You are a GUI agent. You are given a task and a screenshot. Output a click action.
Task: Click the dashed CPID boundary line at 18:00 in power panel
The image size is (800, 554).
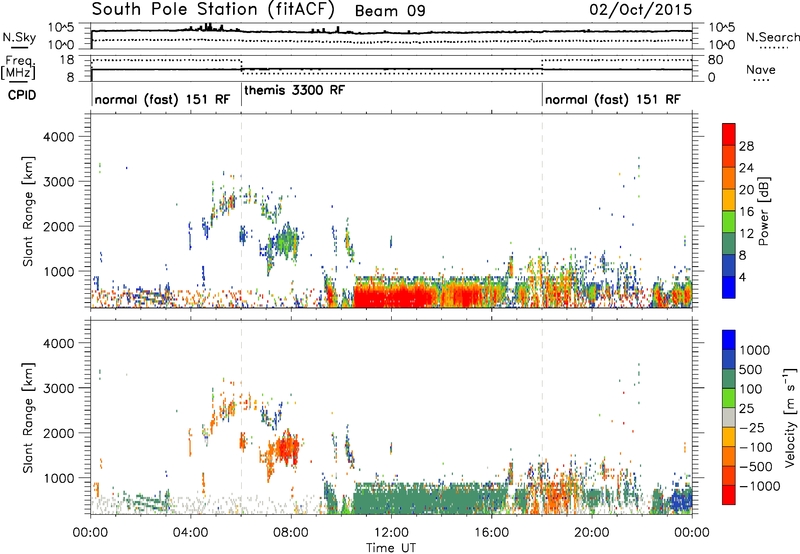542,211
